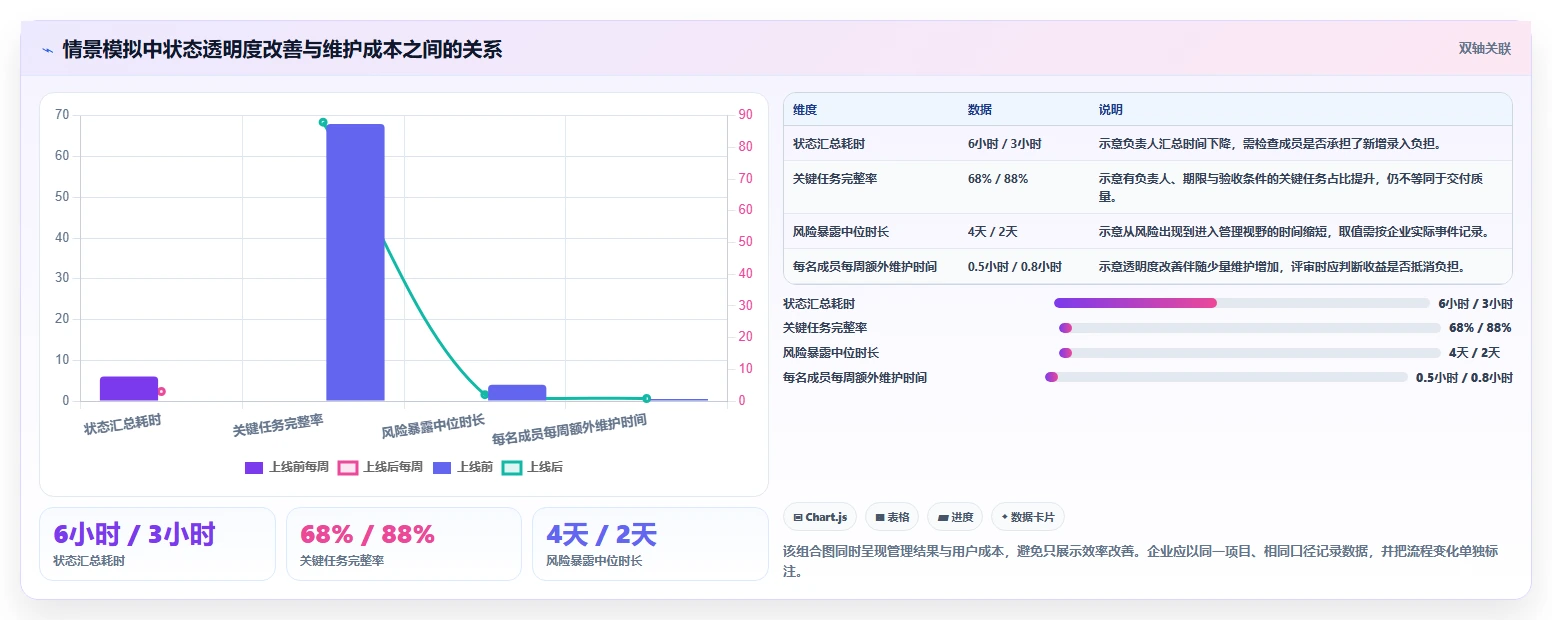Click the right-axis value 90
This screenshot has height=620, width=1552.
(746, 115)
